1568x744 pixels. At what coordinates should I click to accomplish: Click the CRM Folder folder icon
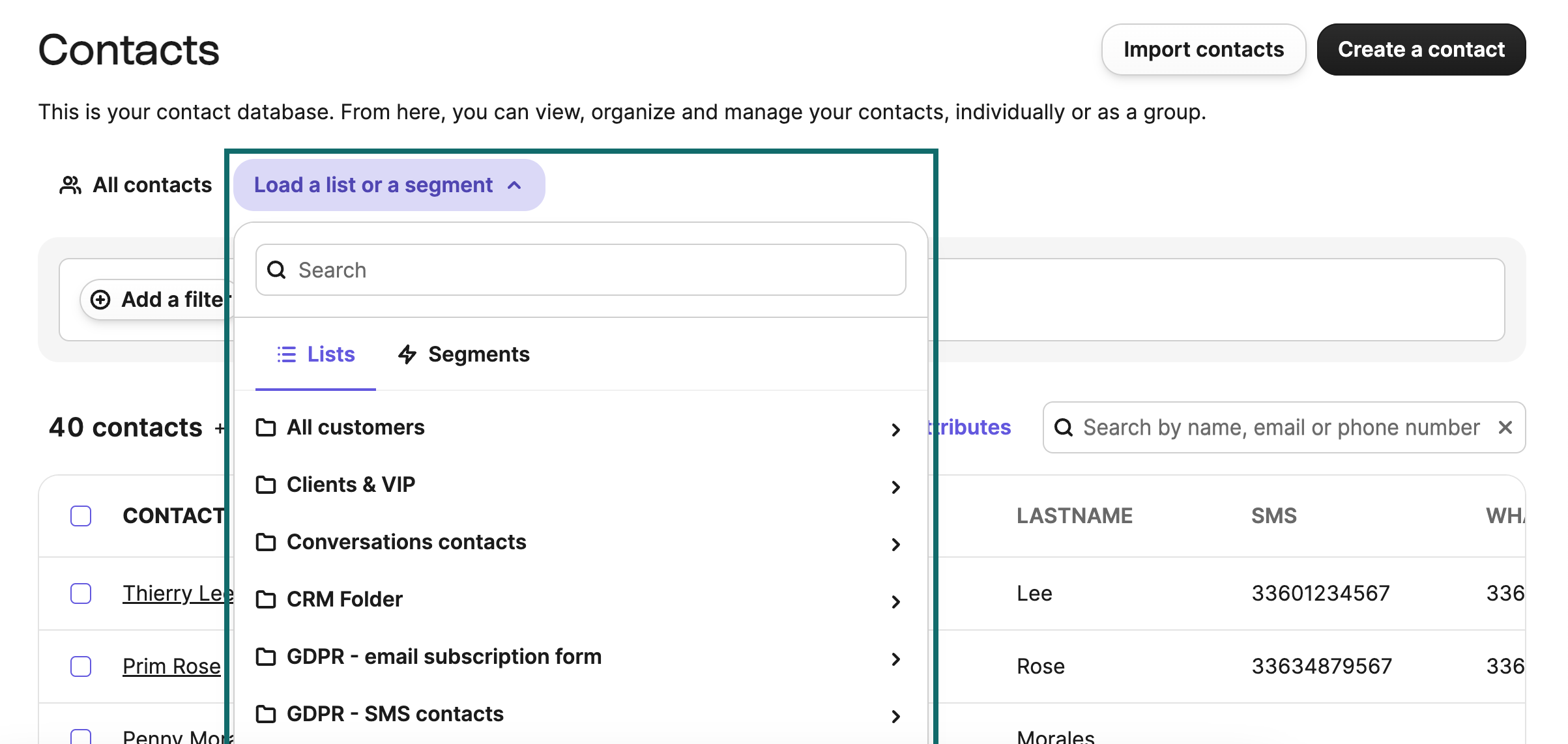266,599
